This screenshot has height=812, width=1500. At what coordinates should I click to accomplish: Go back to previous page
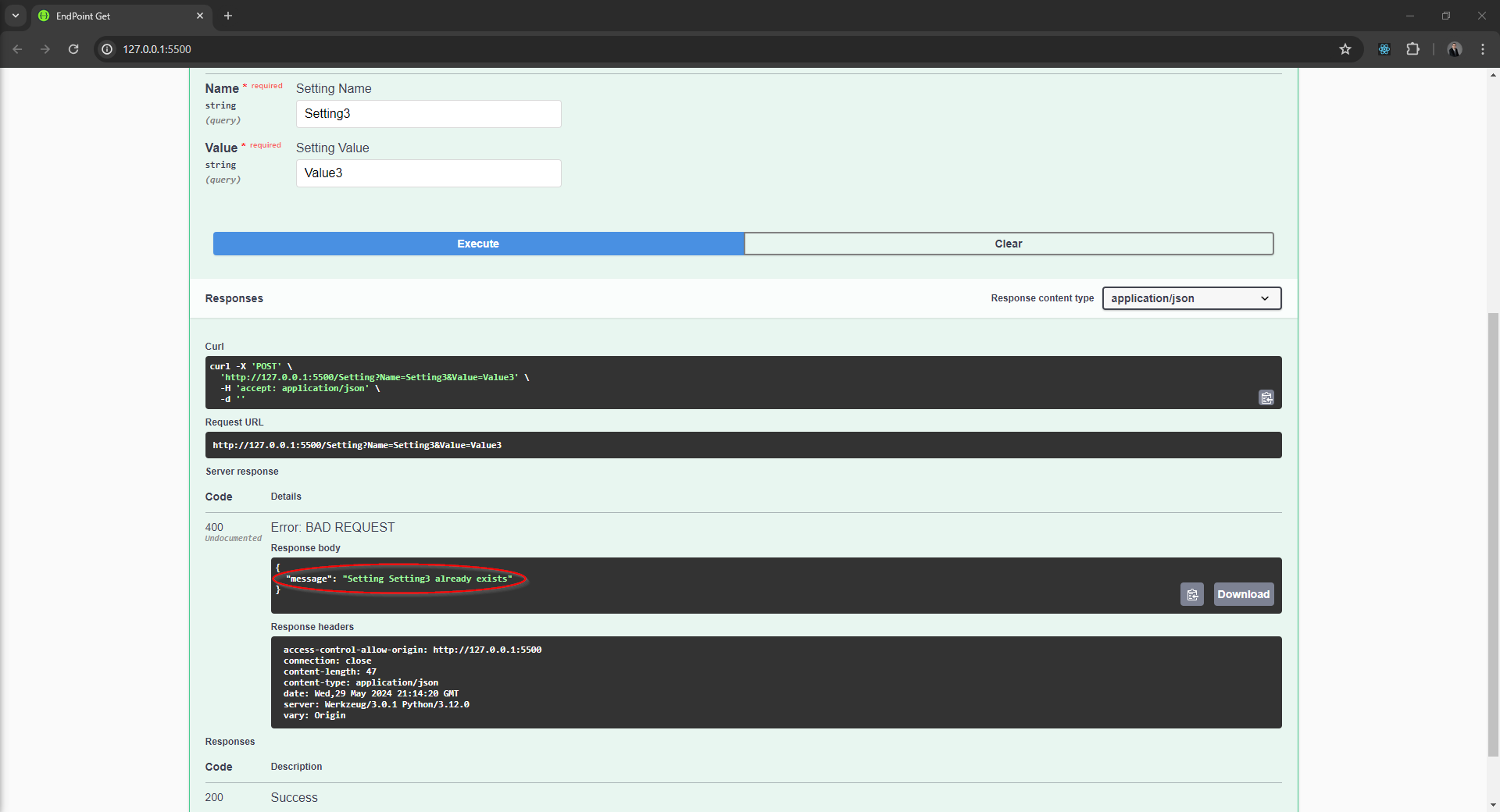pos(17,49)
